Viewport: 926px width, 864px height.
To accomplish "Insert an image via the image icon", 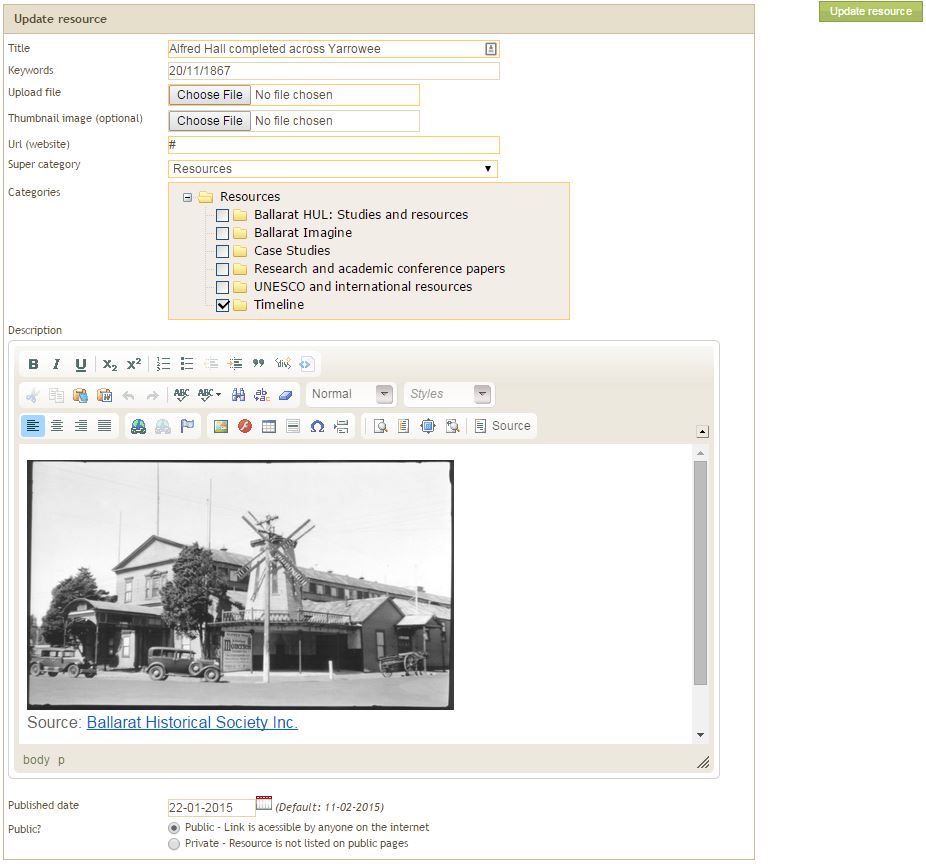I will (x=221, y=426).
